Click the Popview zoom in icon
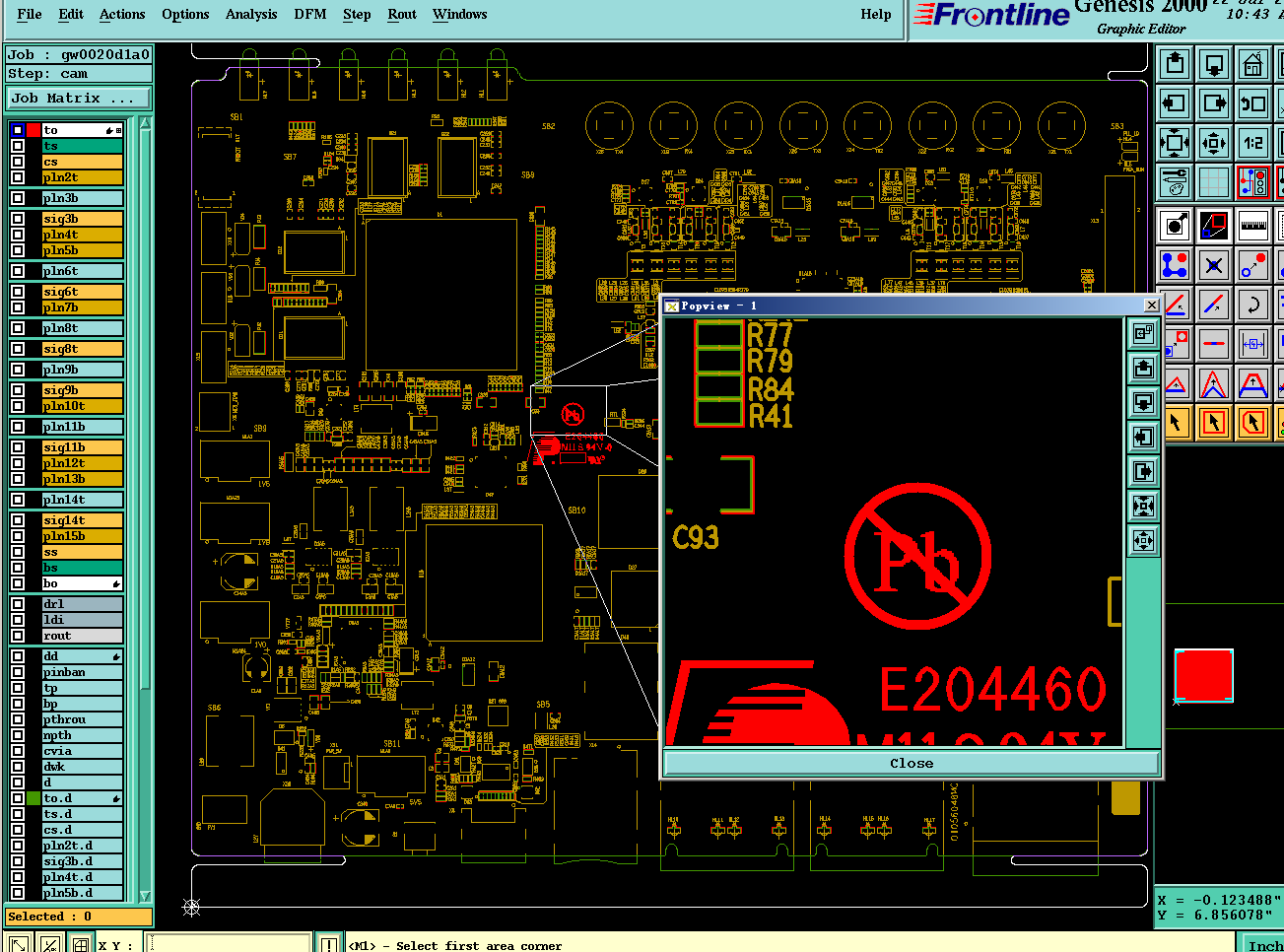The image size is (1284, 952). click(x=1143, y=506)
